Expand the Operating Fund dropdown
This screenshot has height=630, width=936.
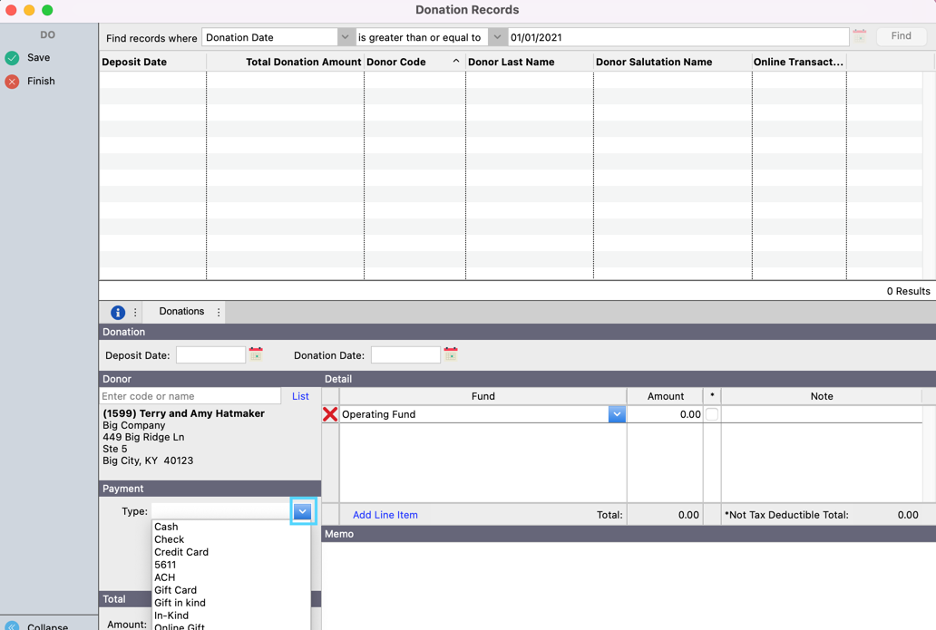click(617, 414)
